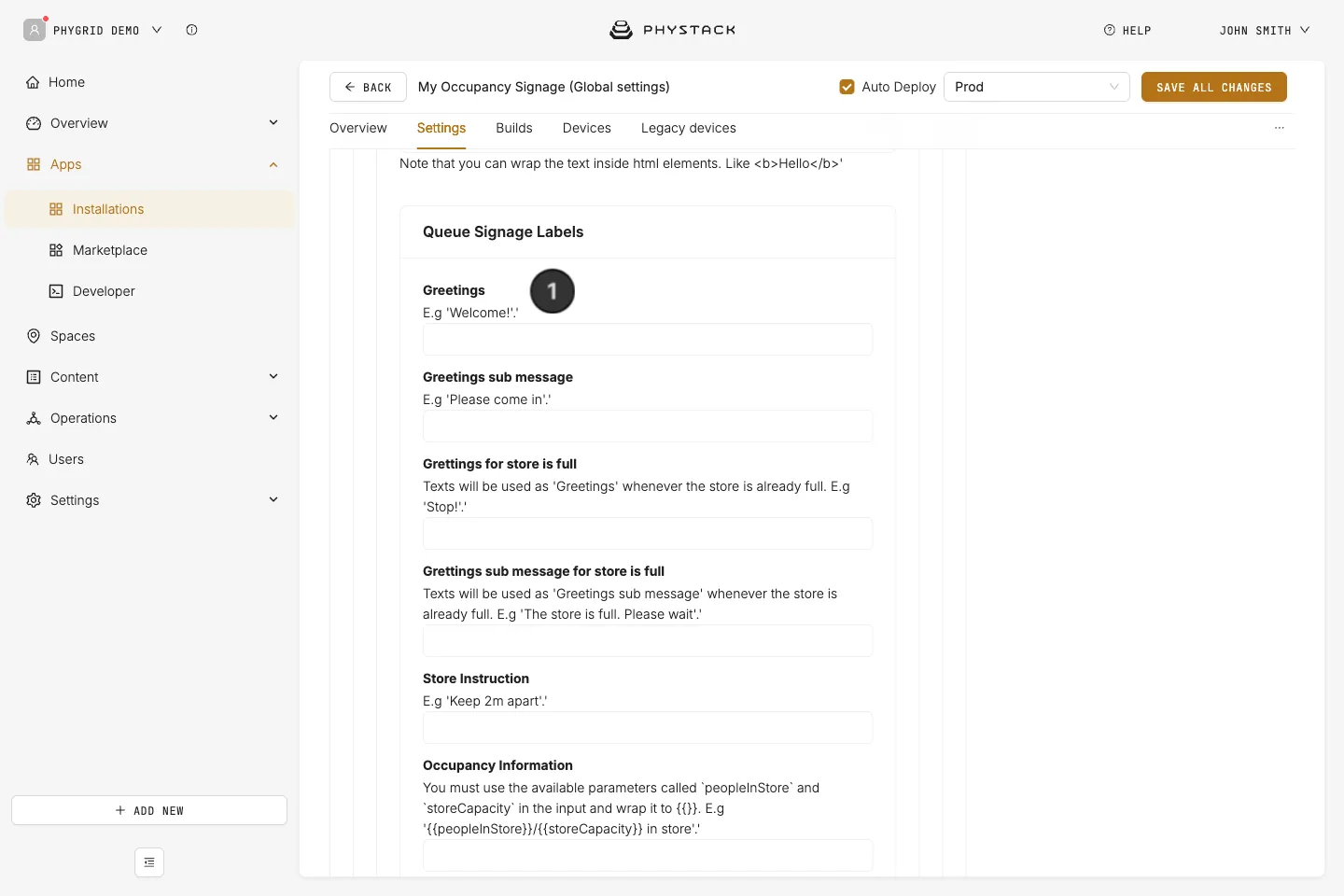Collapse the sidebar with the bottom icon

(149, 862)
